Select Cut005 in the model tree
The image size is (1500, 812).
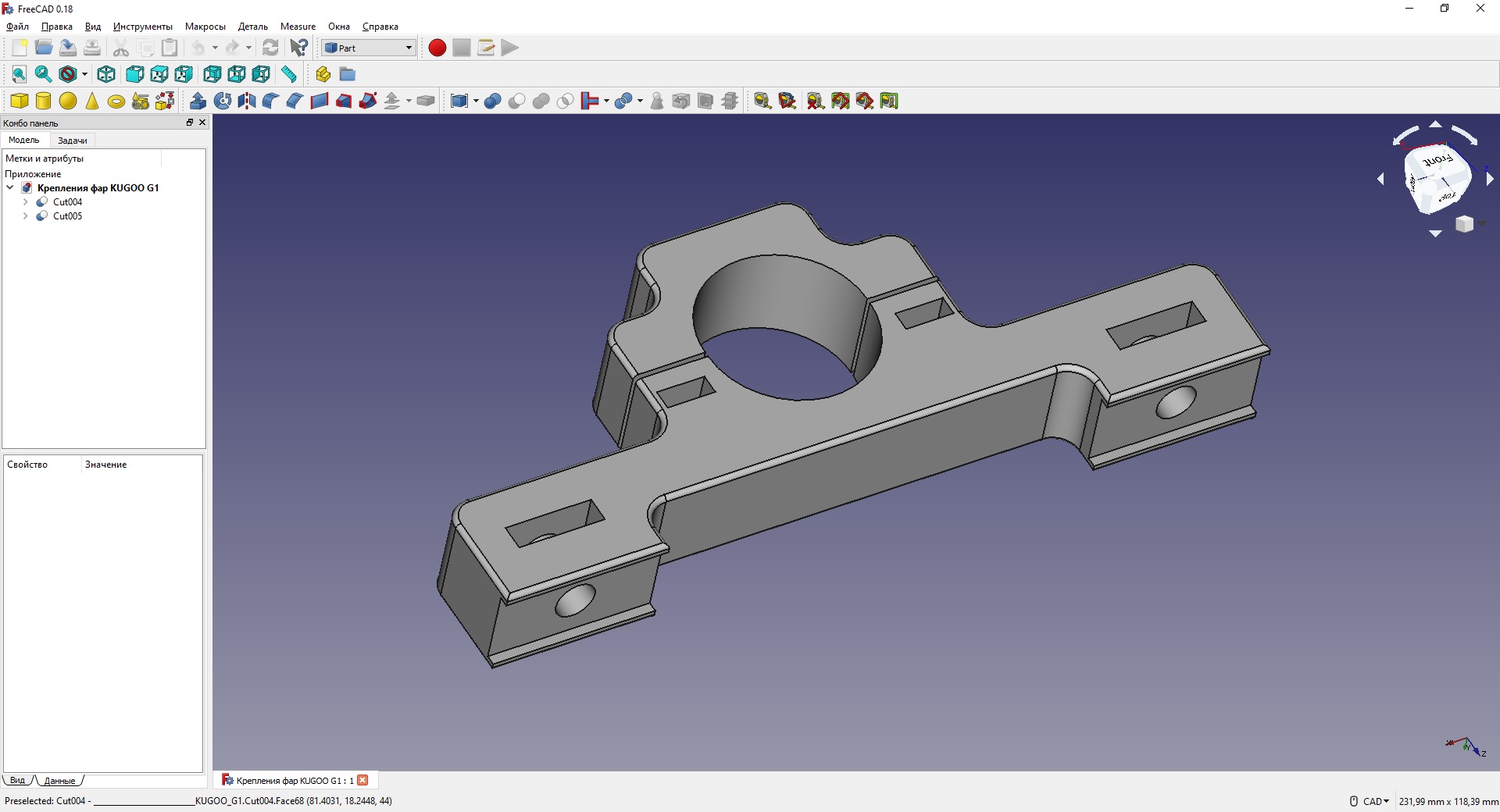(x=67, y=216)
